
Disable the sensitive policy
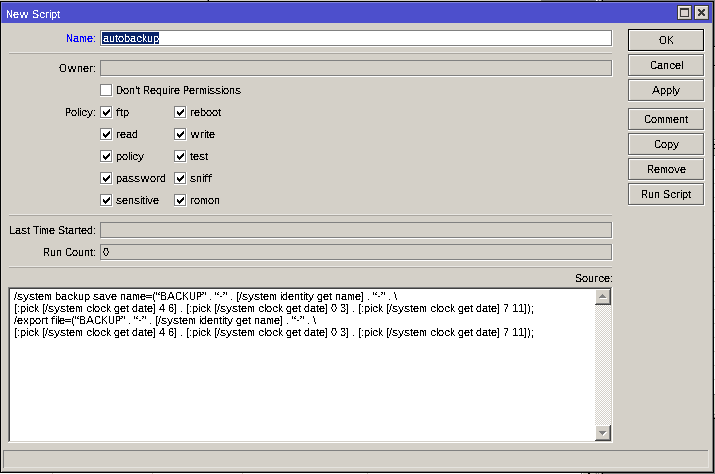click(106, 200)
